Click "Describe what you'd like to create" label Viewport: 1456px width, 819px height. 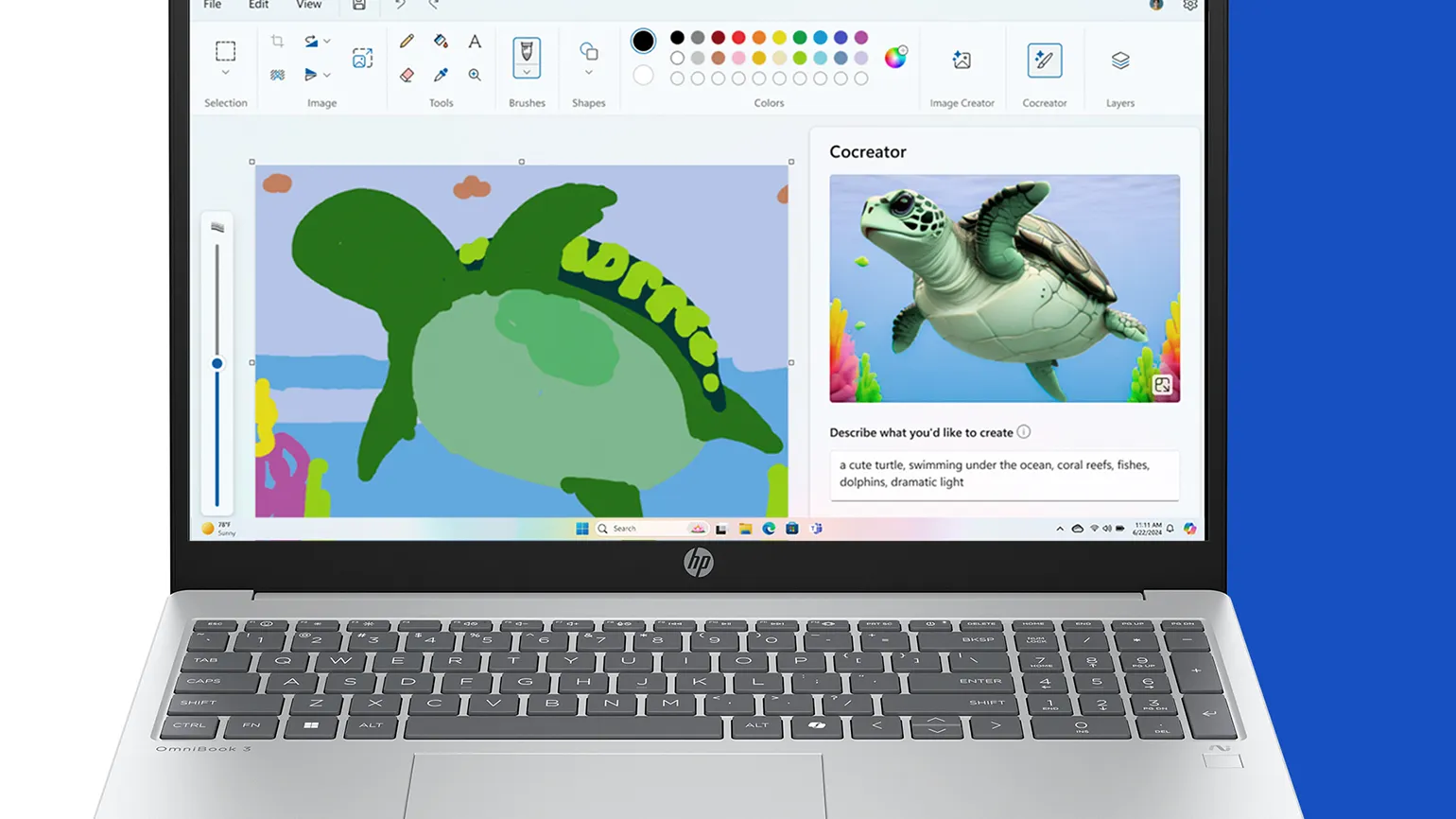(x=921, y=433)
